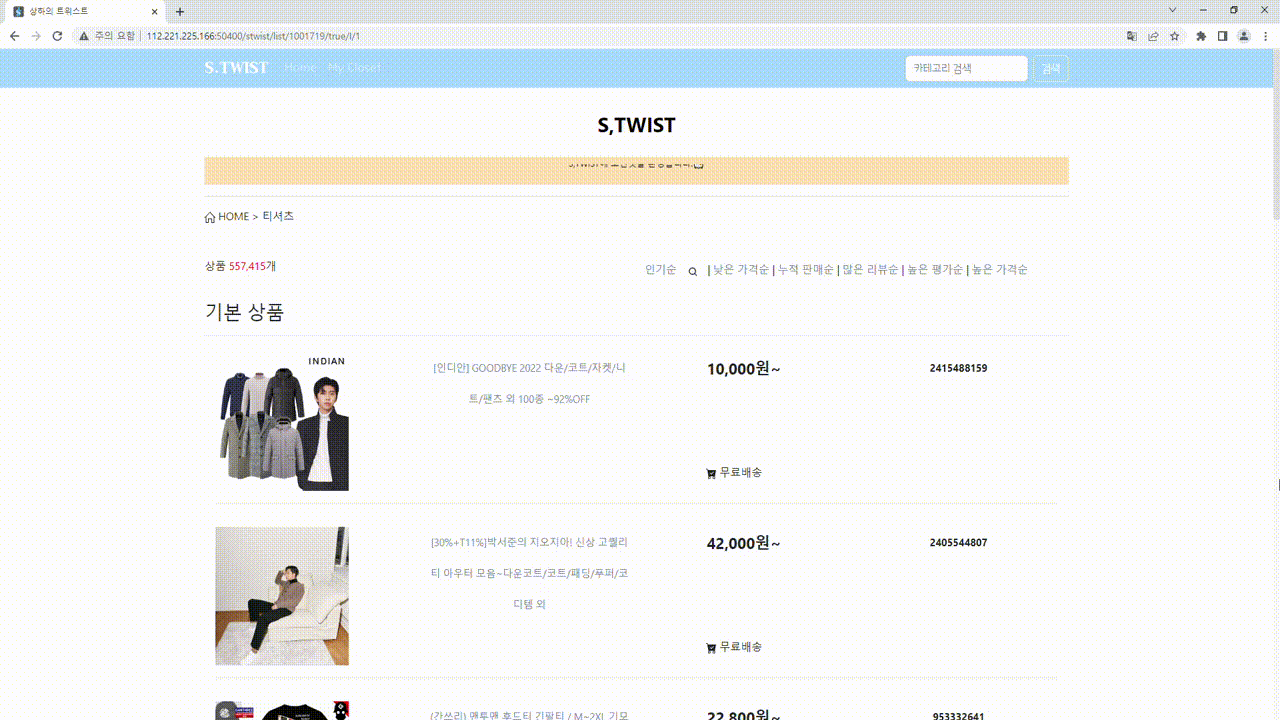
Task: Open Google Translate icon in the address bar
Action: [x=1131, y=35]
